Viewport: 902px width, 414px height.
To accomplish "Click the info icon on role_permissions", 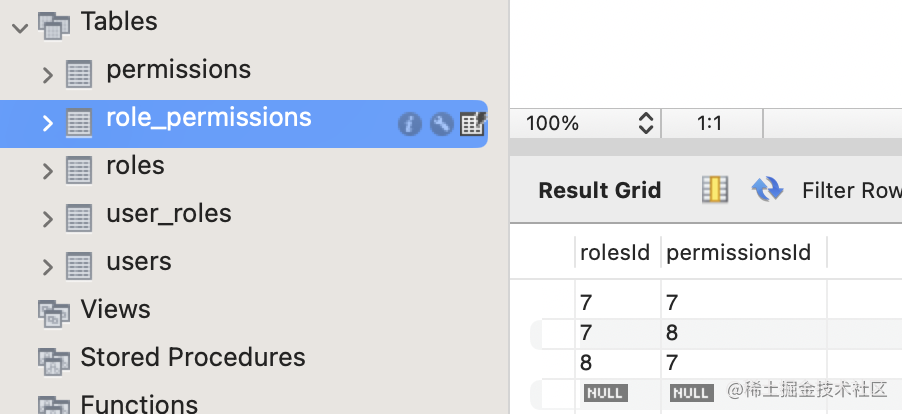I will (x=409, y=124).
